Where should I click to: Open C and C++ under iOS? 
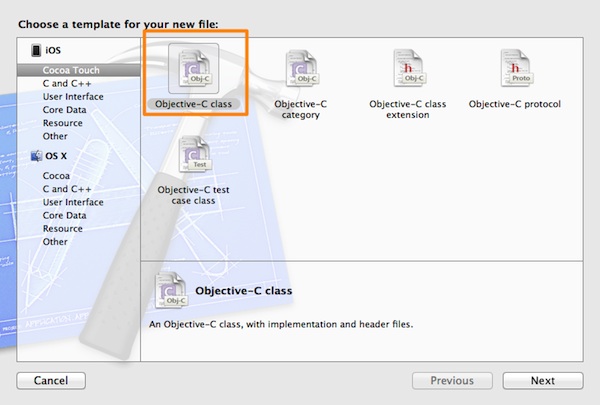[x=68, y=84]
